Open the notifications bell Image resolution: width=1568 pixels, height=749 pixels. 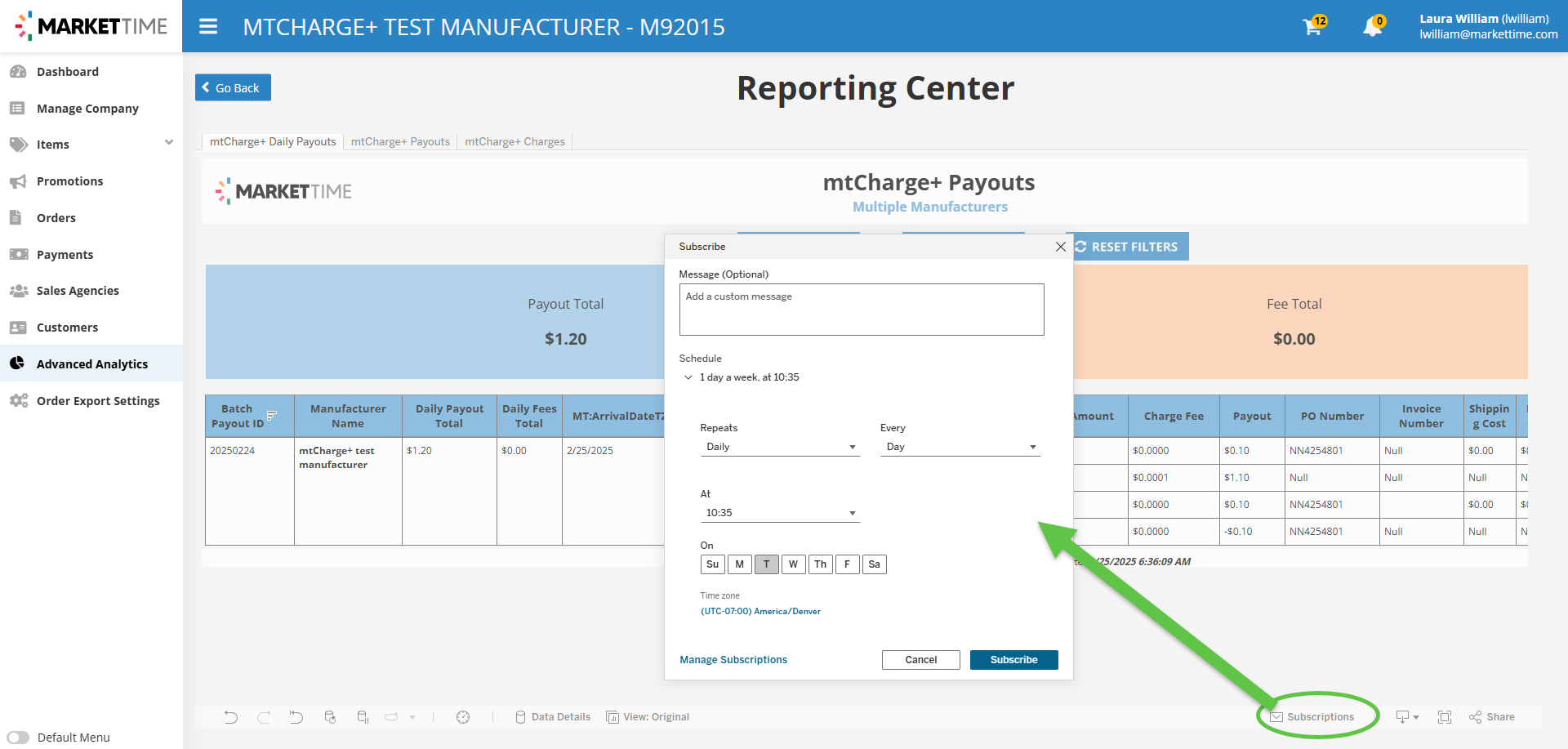(x=1373, y=26)
